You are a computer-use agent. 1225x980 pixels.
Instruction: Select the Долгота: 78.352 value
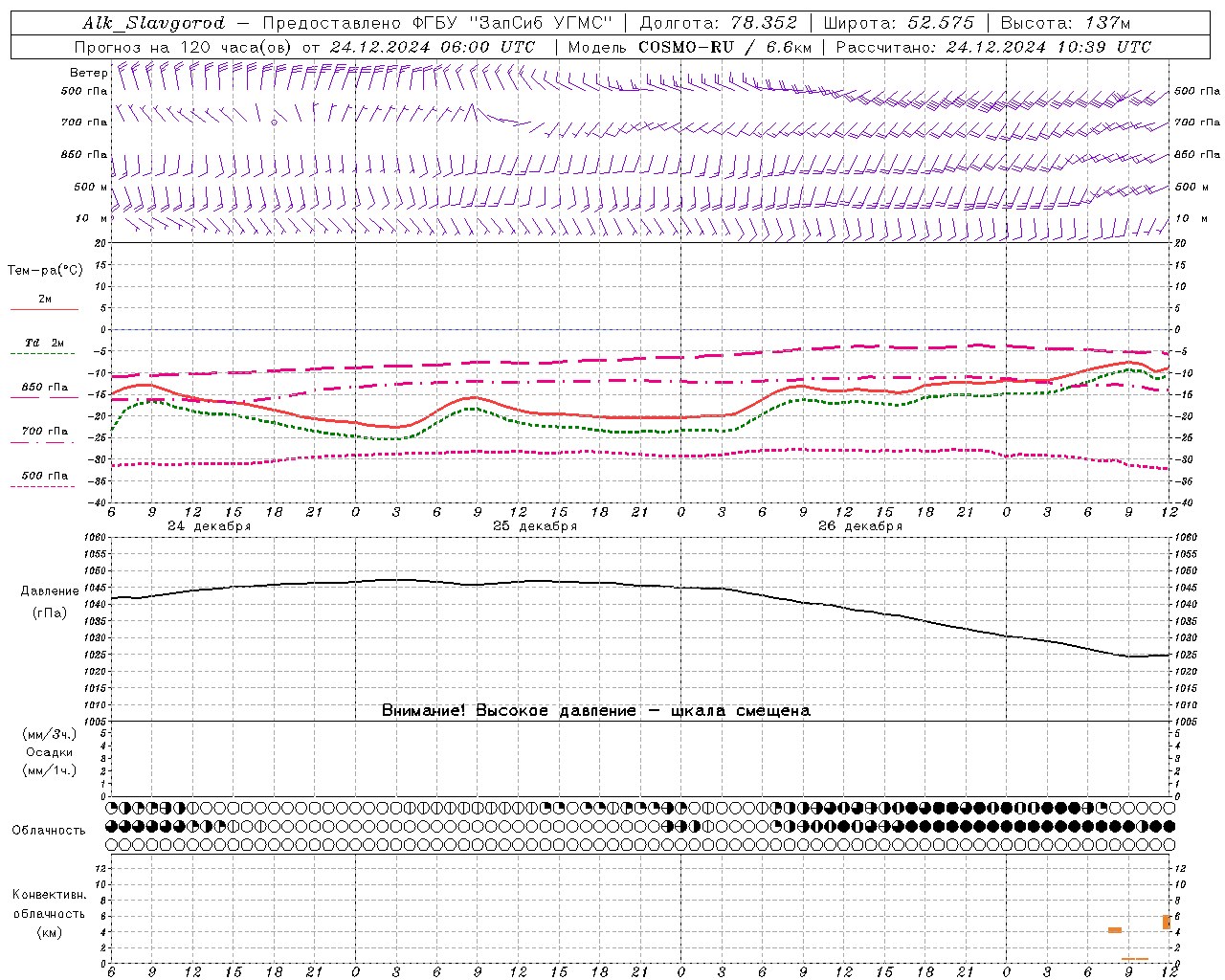718,23
